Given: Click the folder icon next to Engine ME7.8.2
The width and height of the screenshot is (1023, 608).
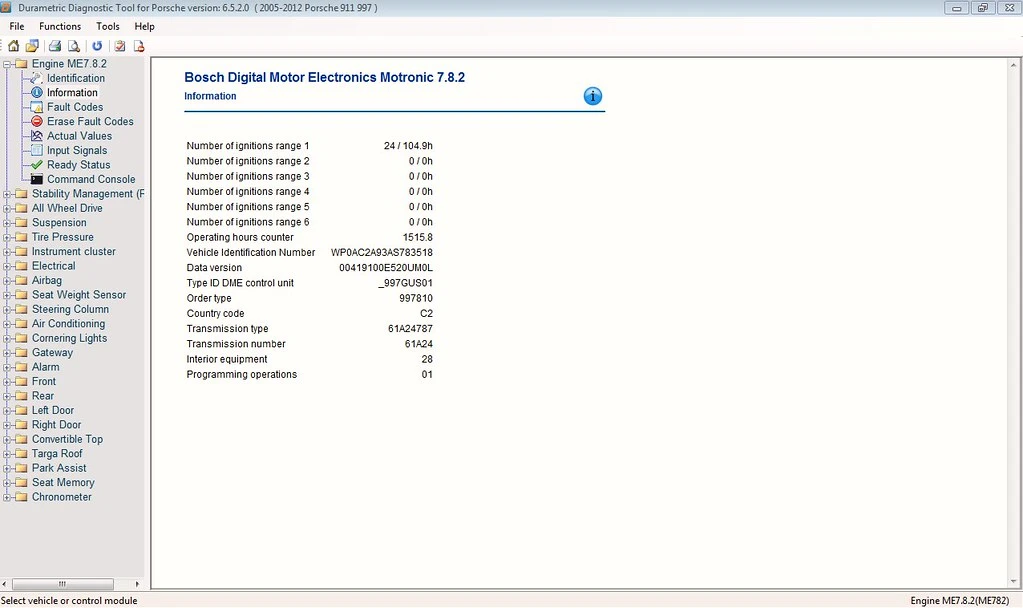Looking at the screenshot, I should point(22,64).
